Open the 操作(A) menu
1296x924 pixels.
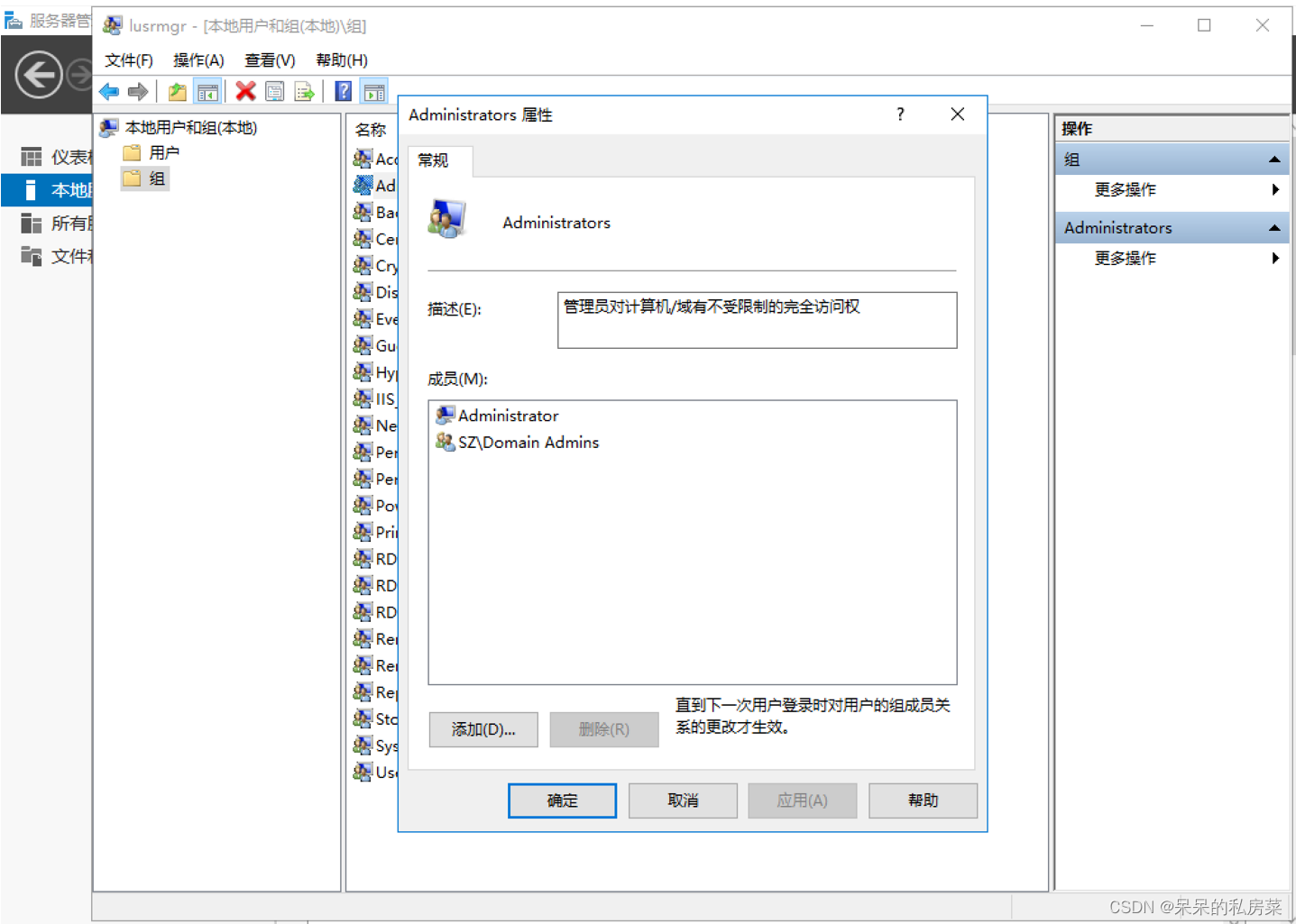[x=198, y=60]
